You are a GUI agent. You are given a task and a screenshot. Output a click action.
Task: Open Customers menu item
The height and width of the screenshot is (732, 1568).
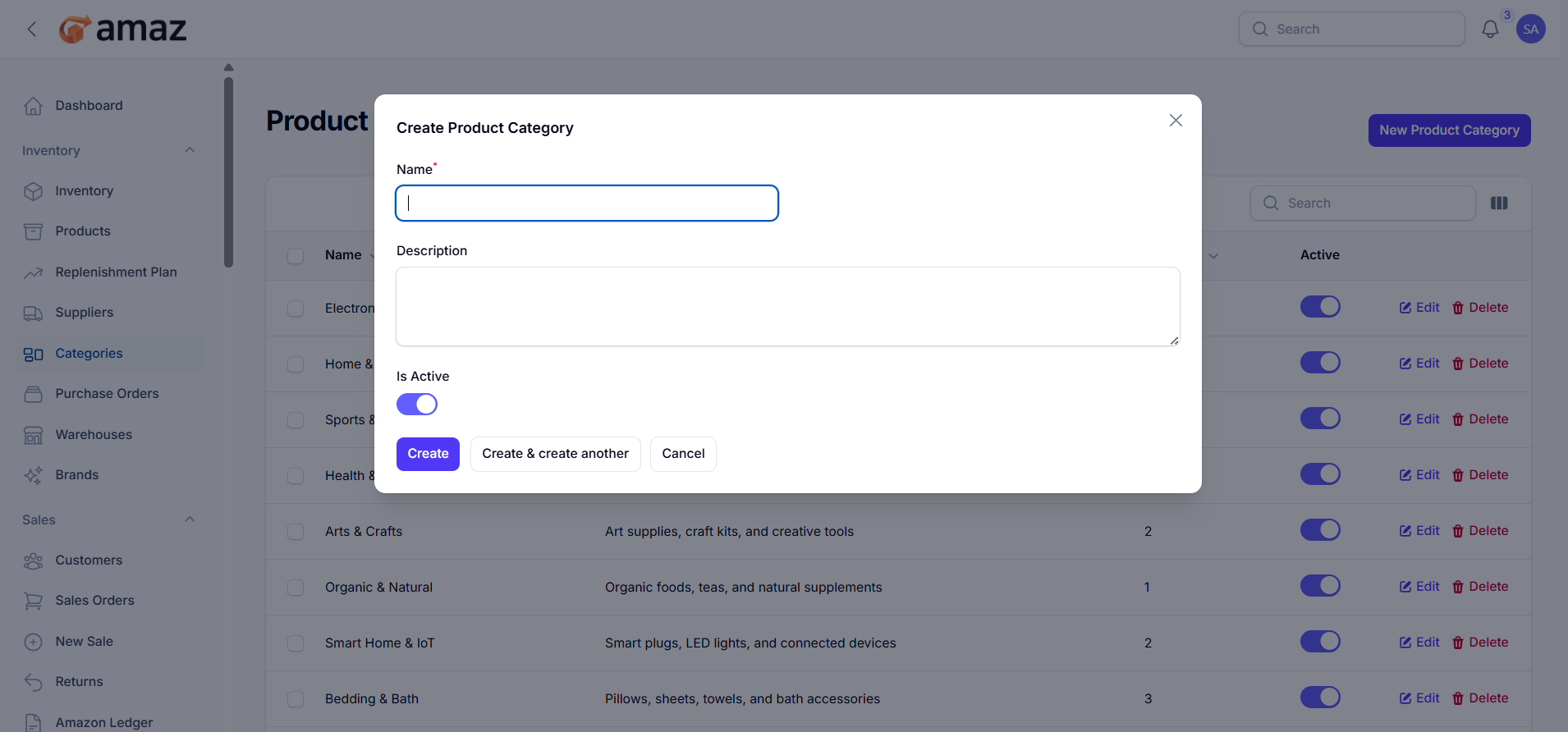[89, 560]
